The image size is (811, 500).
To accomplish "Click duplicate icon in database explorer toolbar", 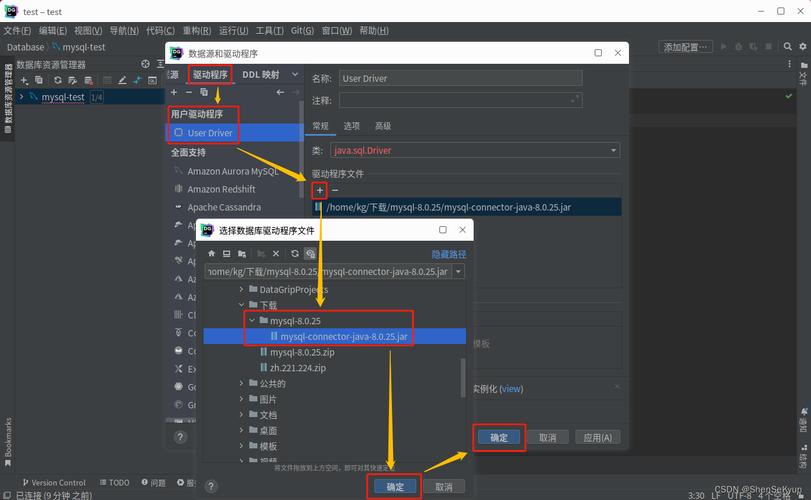I will click(39, 80).
